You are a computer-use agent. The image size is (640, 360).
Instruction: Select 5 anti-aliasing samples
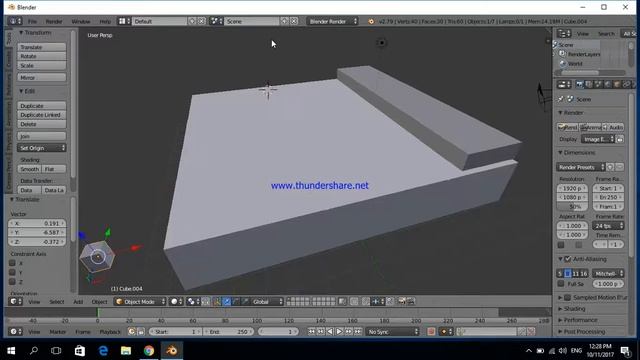pos(560,273)
